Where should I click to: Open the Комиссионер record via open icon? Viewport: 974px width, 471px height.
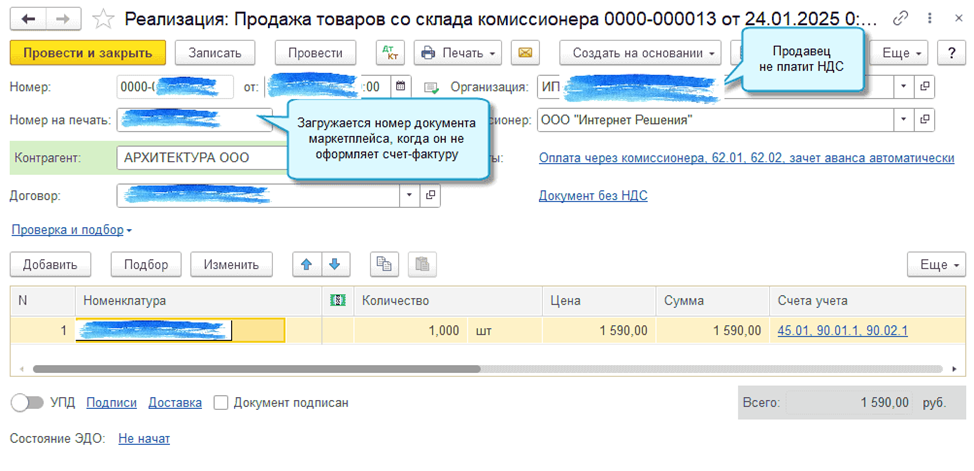tap(924, 120)
